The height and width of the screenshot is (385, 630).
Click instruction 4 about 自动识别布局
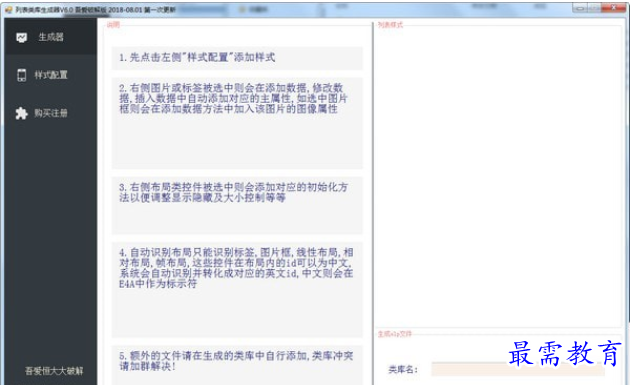pyautogui.click(x=237, y=289)
